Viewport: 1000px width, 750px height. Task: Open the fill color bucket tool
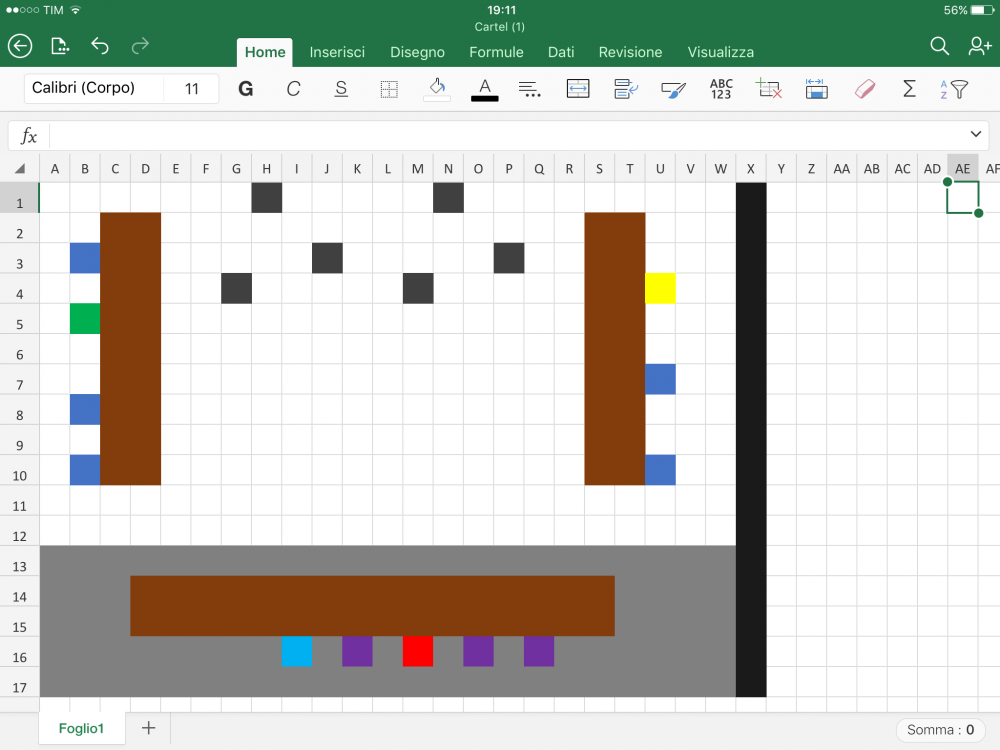pyautogui.click(x=437, y=89)
